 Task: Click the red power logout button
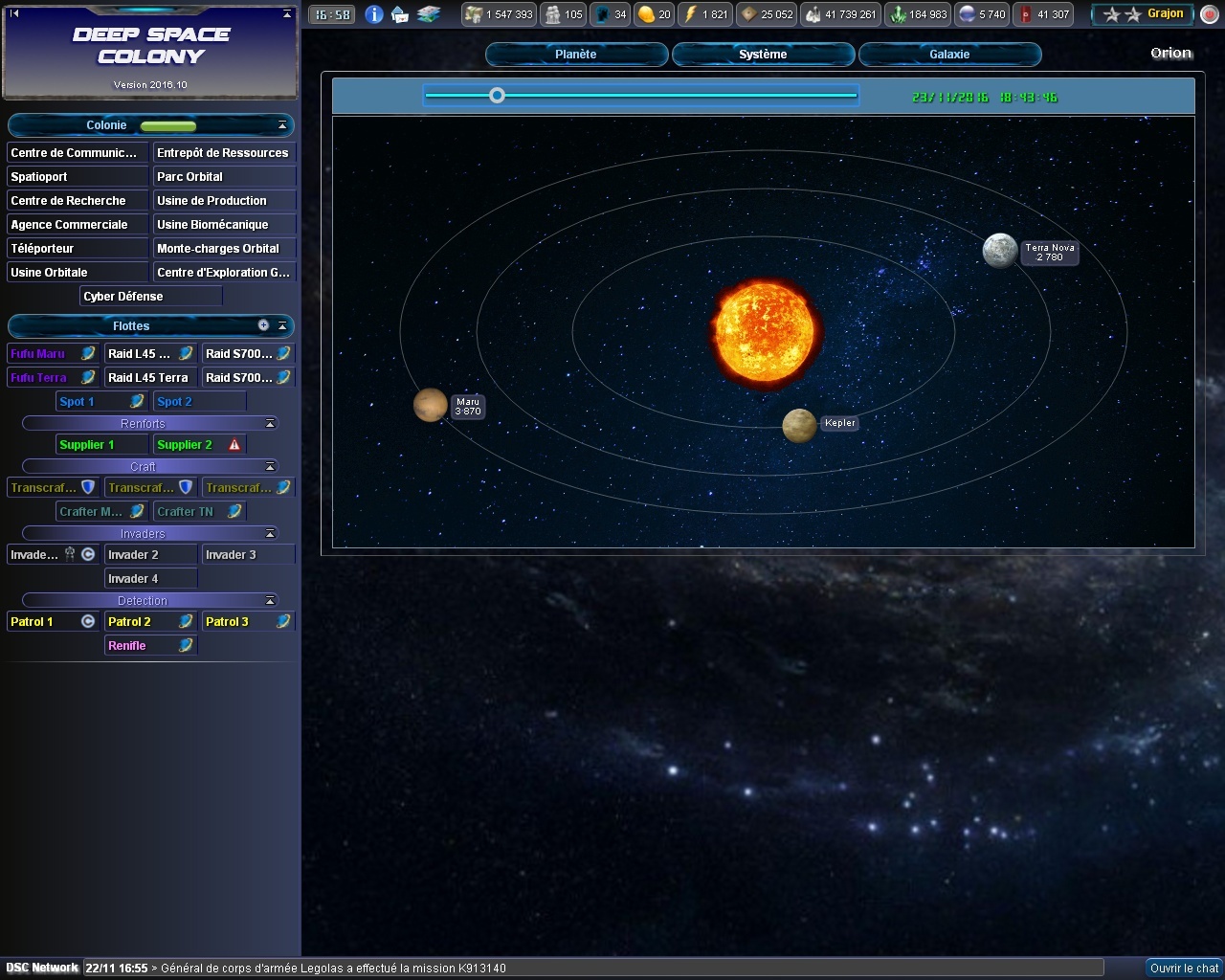1209,14
